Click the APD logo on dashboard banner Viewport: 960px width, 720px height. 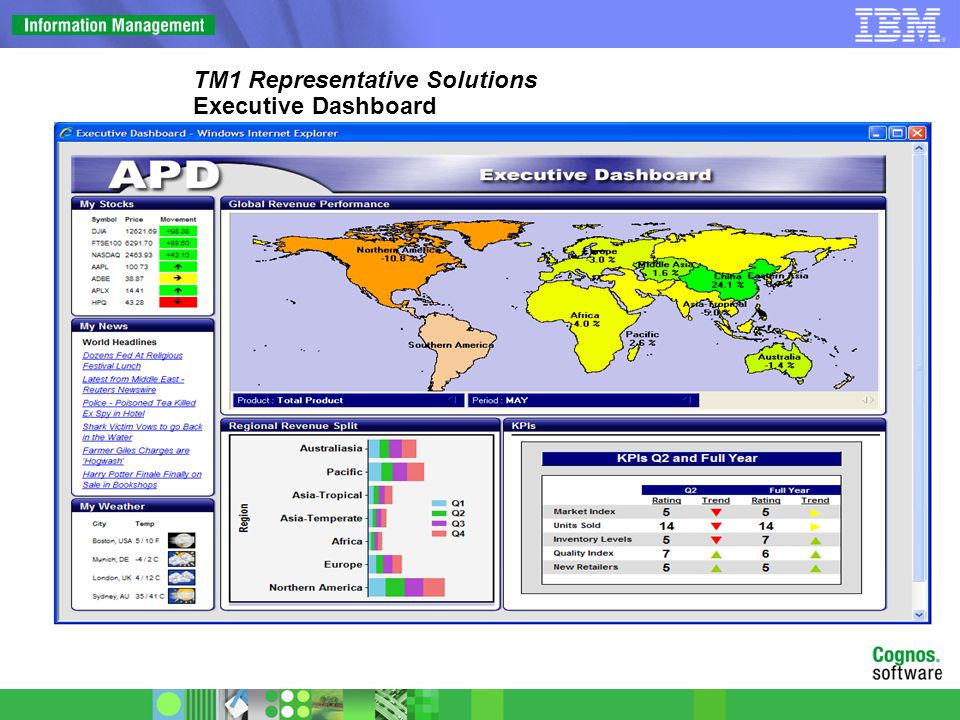point(164,175)
